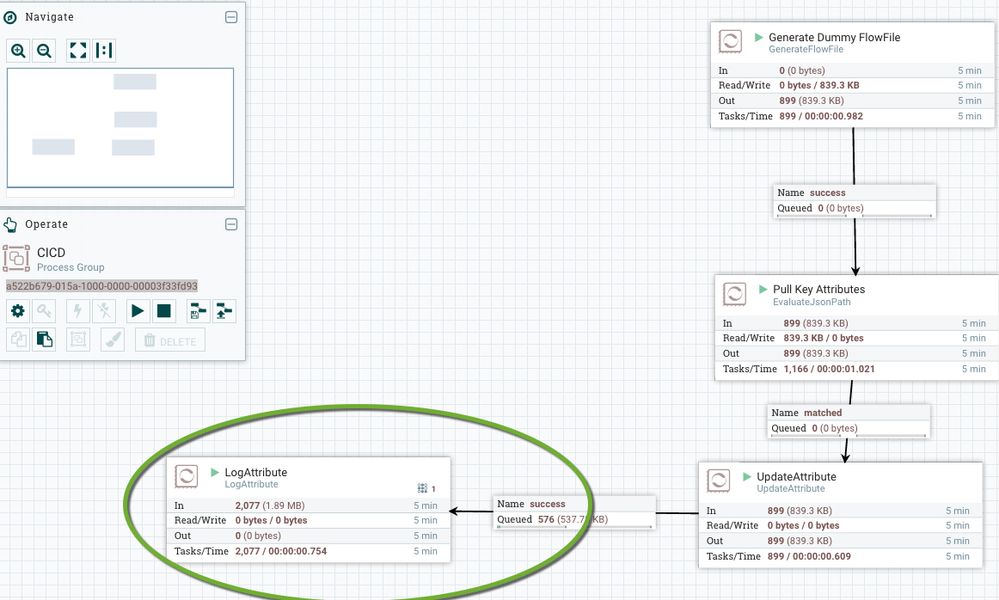The height and width of the screenshot is (600, 999).
Task: Click the CICD process group icon
Action: pos(17,259)
